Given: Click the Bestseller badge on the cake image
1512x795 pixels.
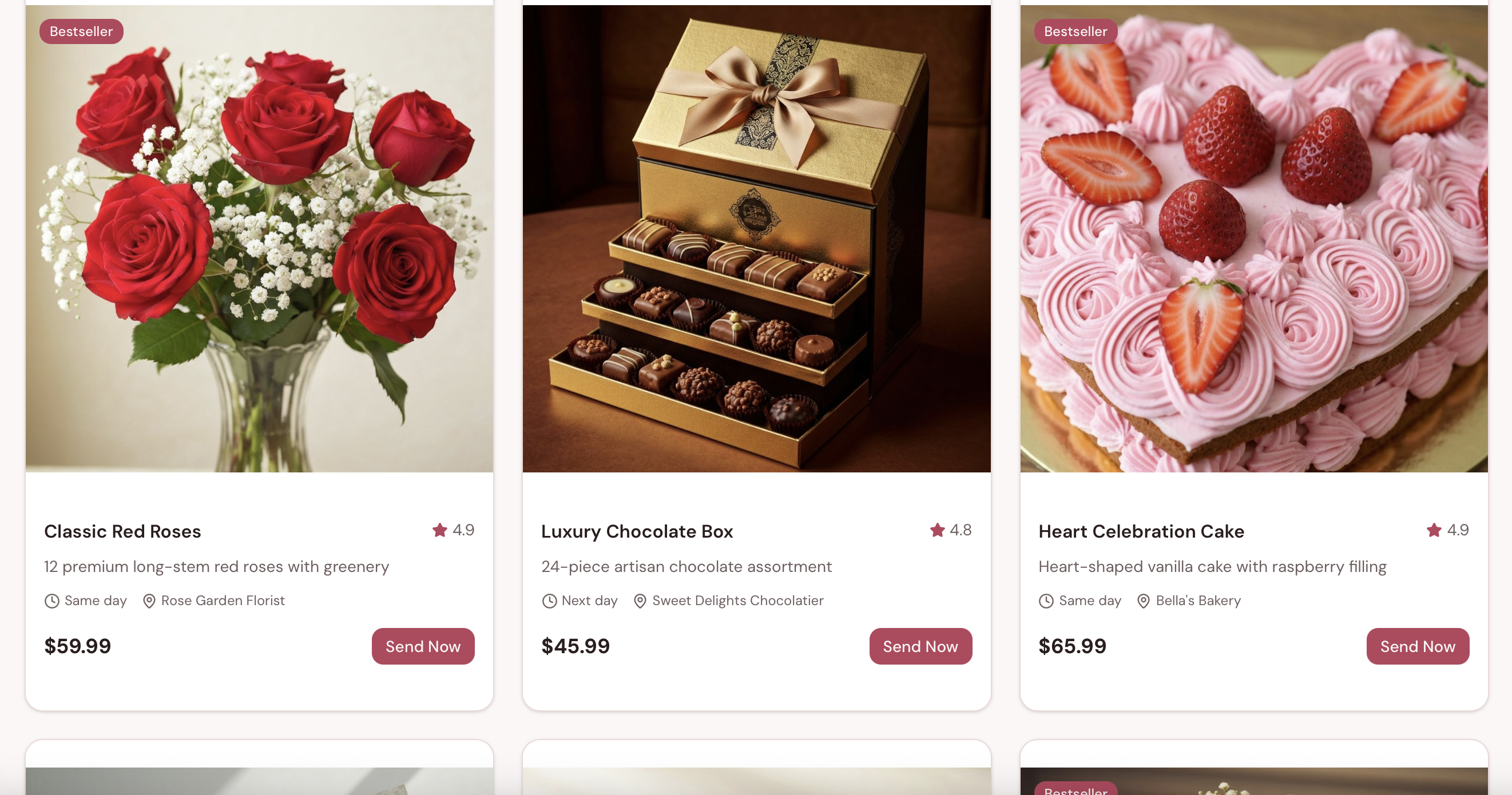Looking at the screenshot, I should click(1076, 31).
